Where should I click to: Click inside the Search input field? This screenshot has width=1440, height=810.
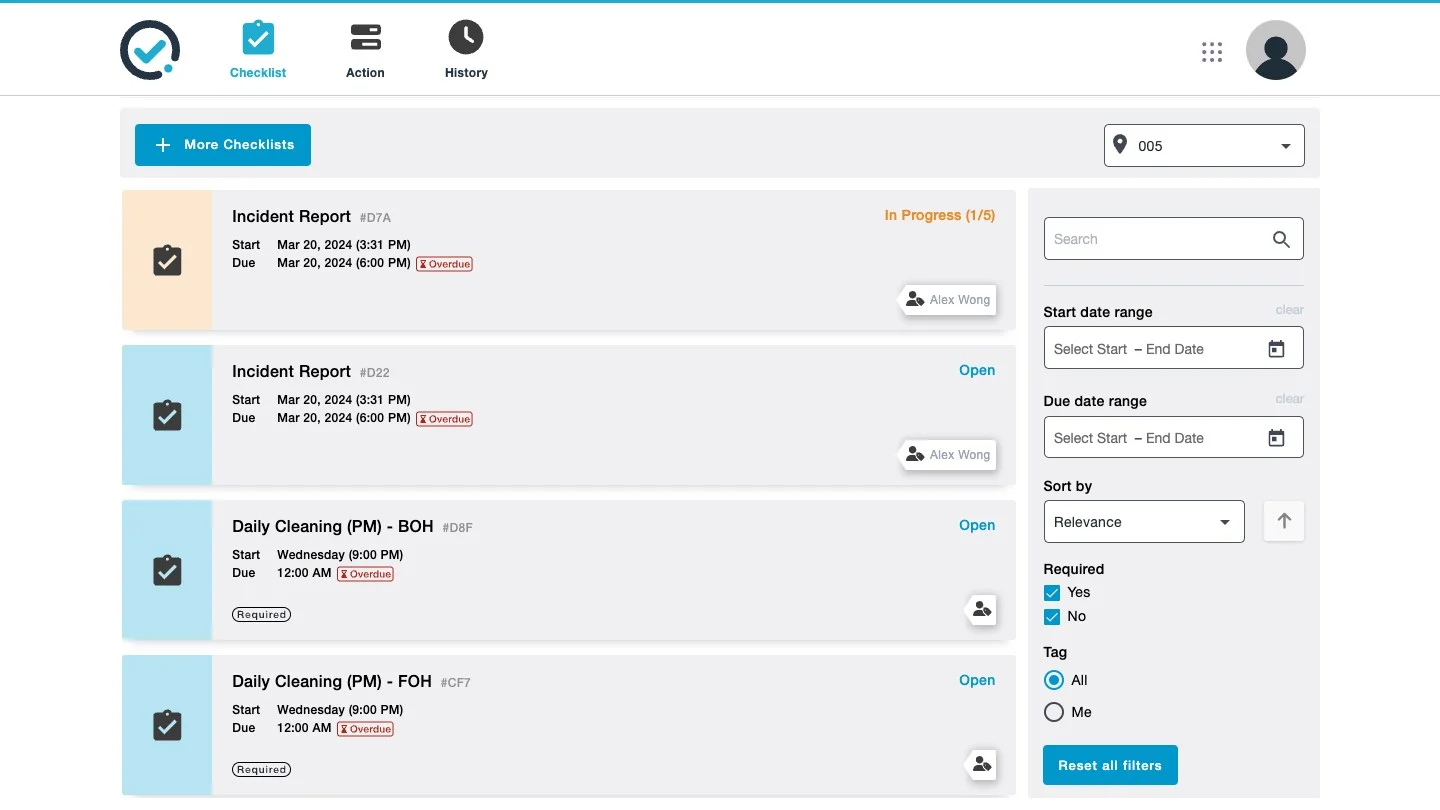tap(1150, 239)
